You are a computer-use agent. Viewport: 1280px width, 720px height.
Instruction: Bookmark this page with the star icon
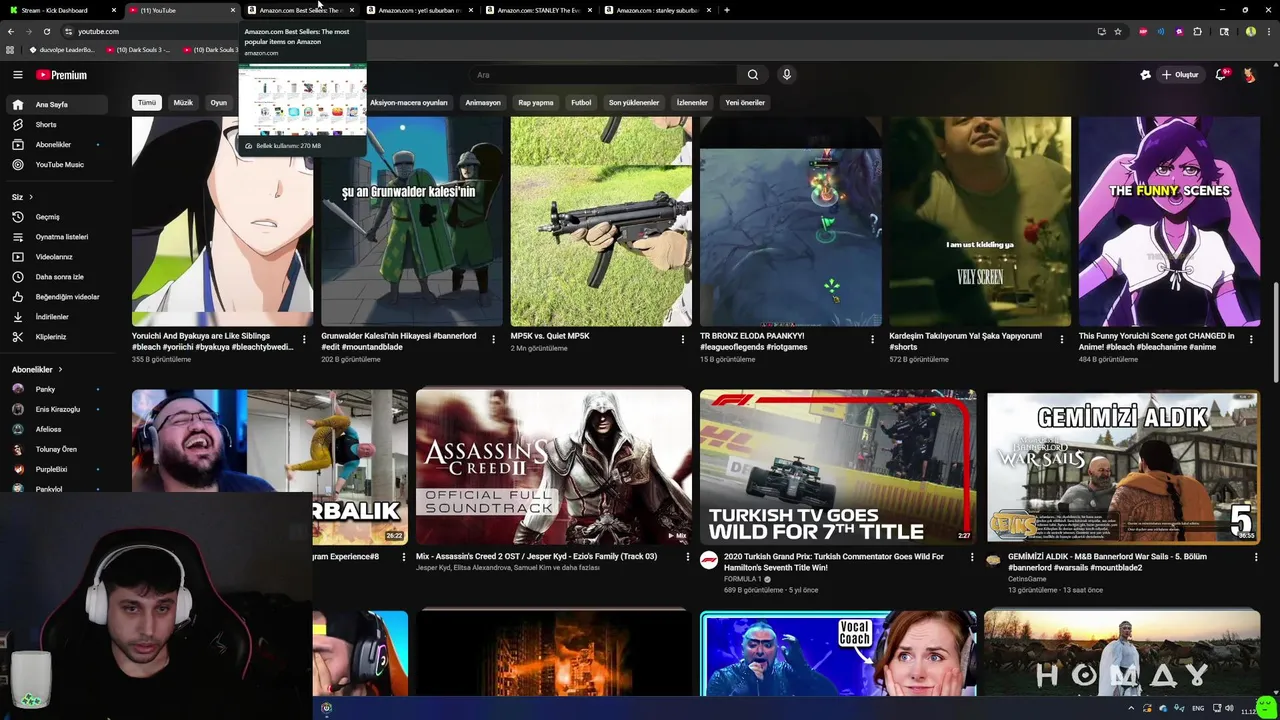1118,31
